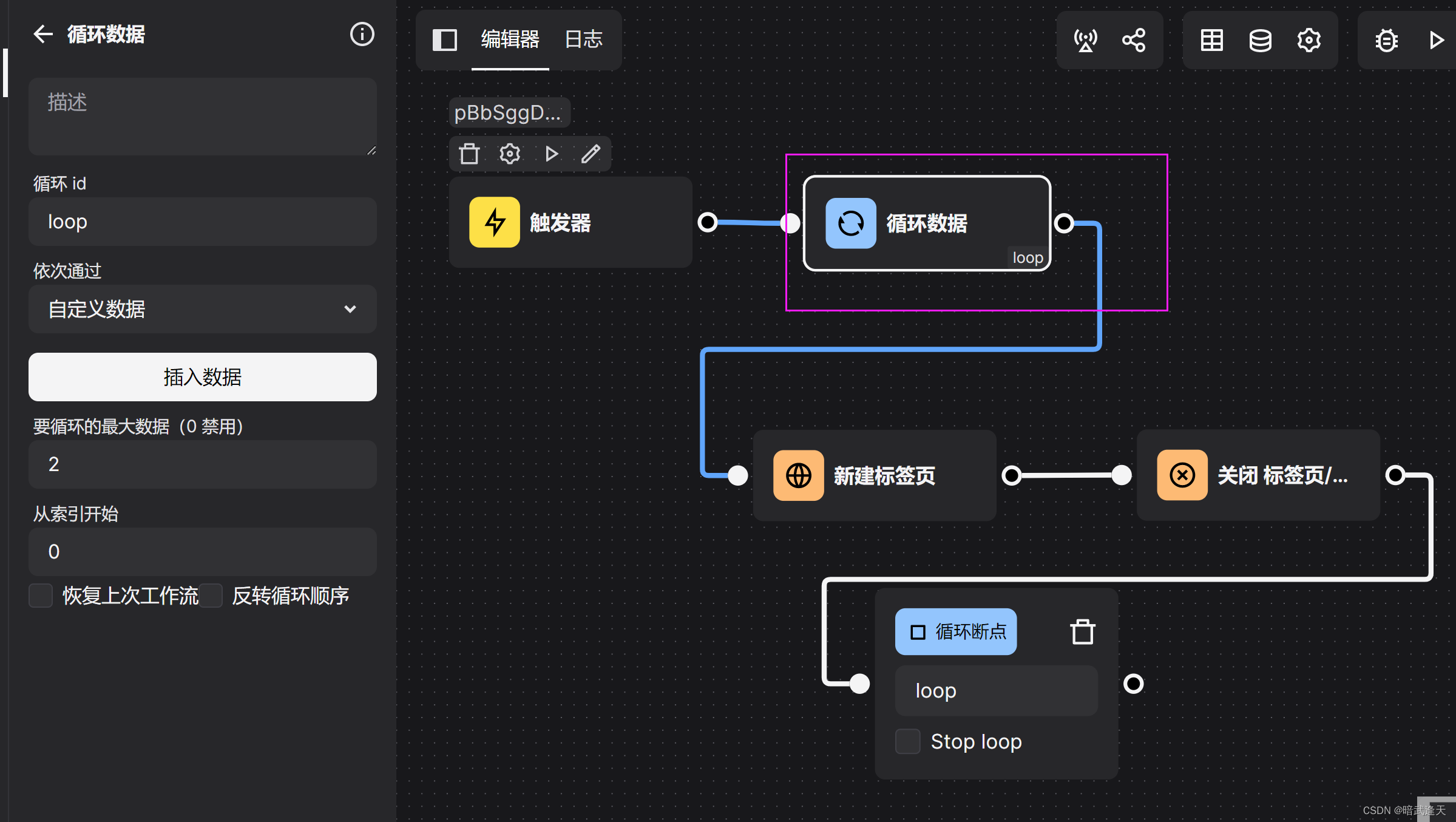Check the Stop loop checkbox
The height and width of the screenshot is (822, 1456).
[908, 741]
